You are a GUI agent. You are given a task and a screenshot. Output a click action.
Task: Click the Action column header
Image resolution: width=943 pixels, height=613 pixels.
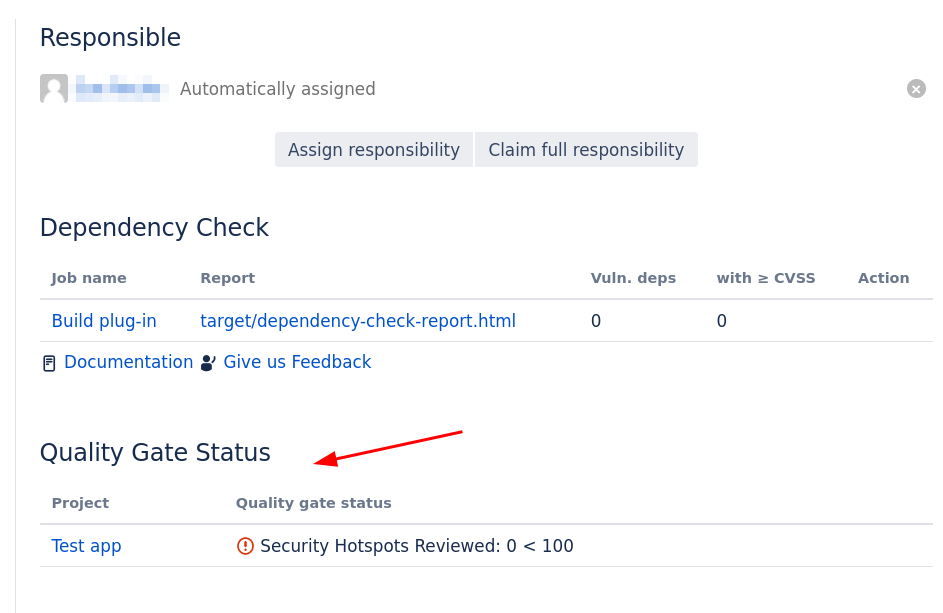coord(883,278)
